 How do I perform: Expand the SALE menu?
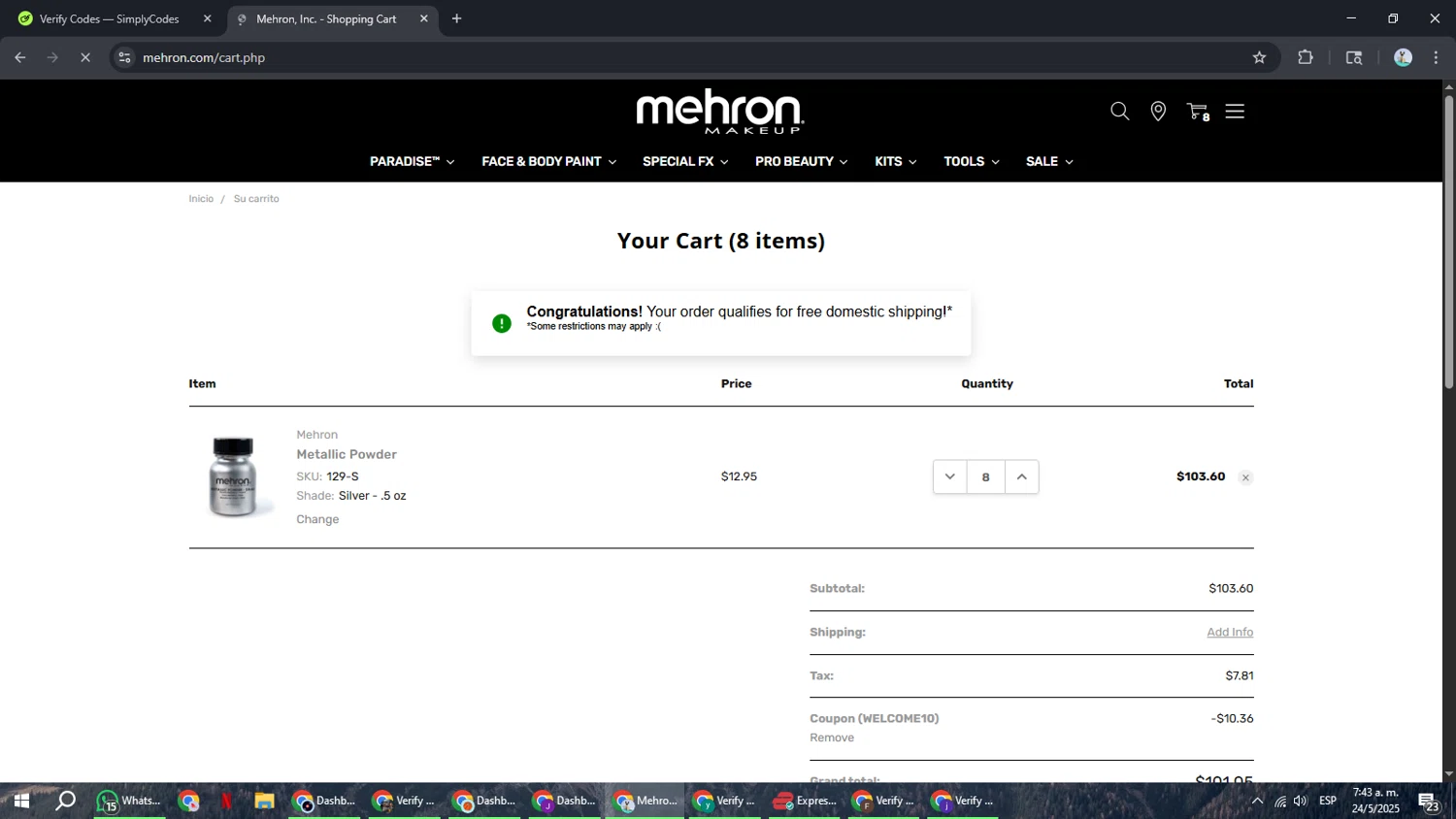[x=1049, y=161]
